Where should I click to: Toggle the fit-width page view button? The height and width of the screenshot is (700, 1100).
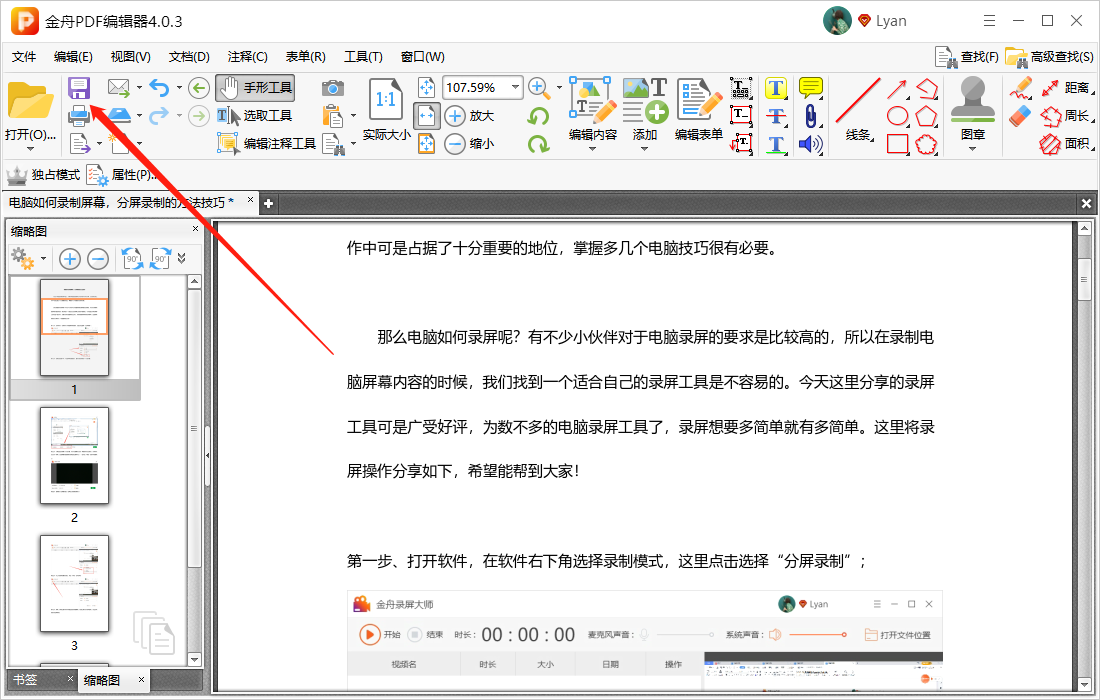coord(427,116)
